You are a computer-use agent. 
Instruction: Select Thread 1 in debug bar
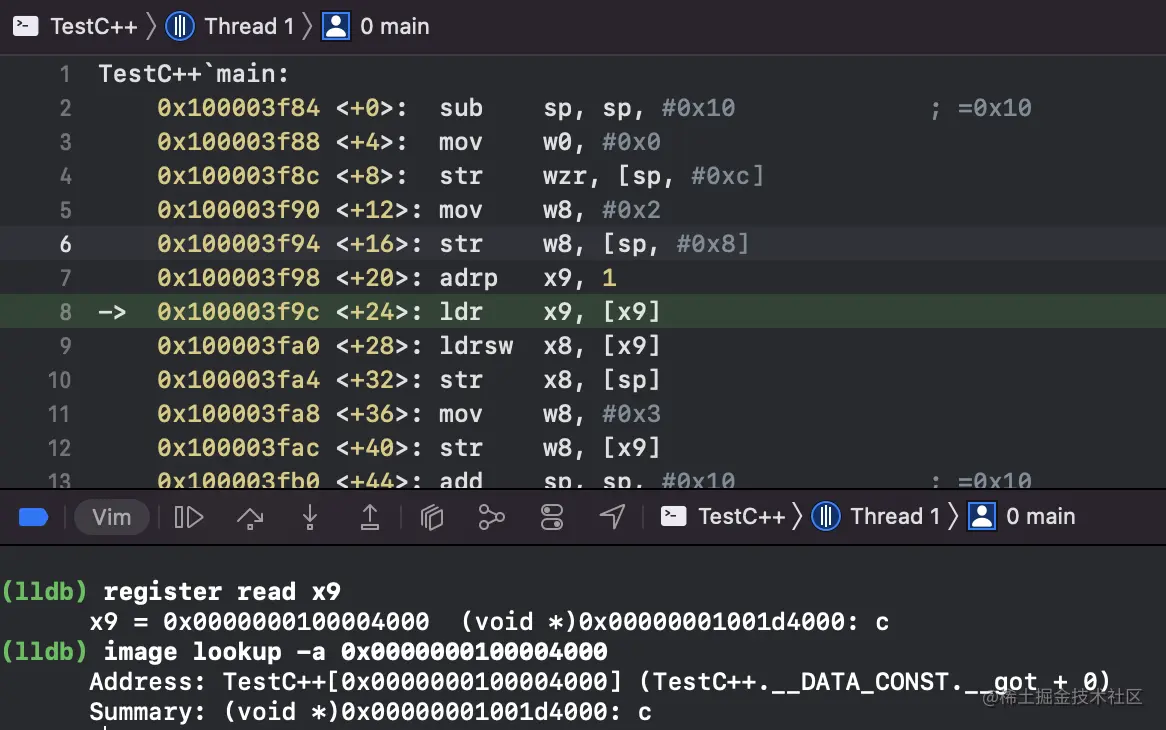click(895, 516)
